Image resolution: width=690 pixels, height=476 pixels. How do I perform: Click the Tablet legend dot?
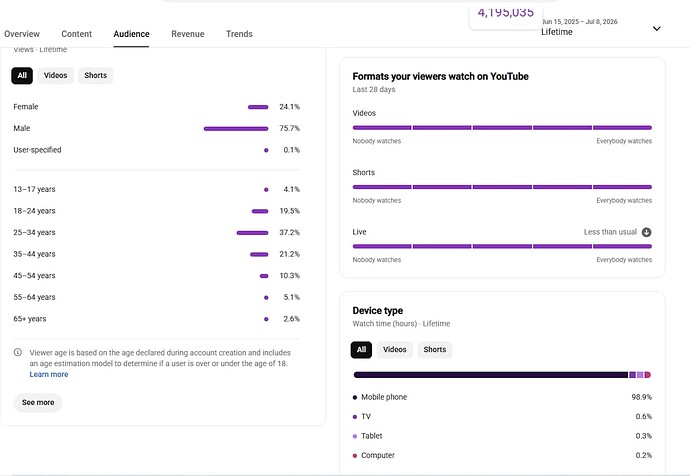click(355, 436)
